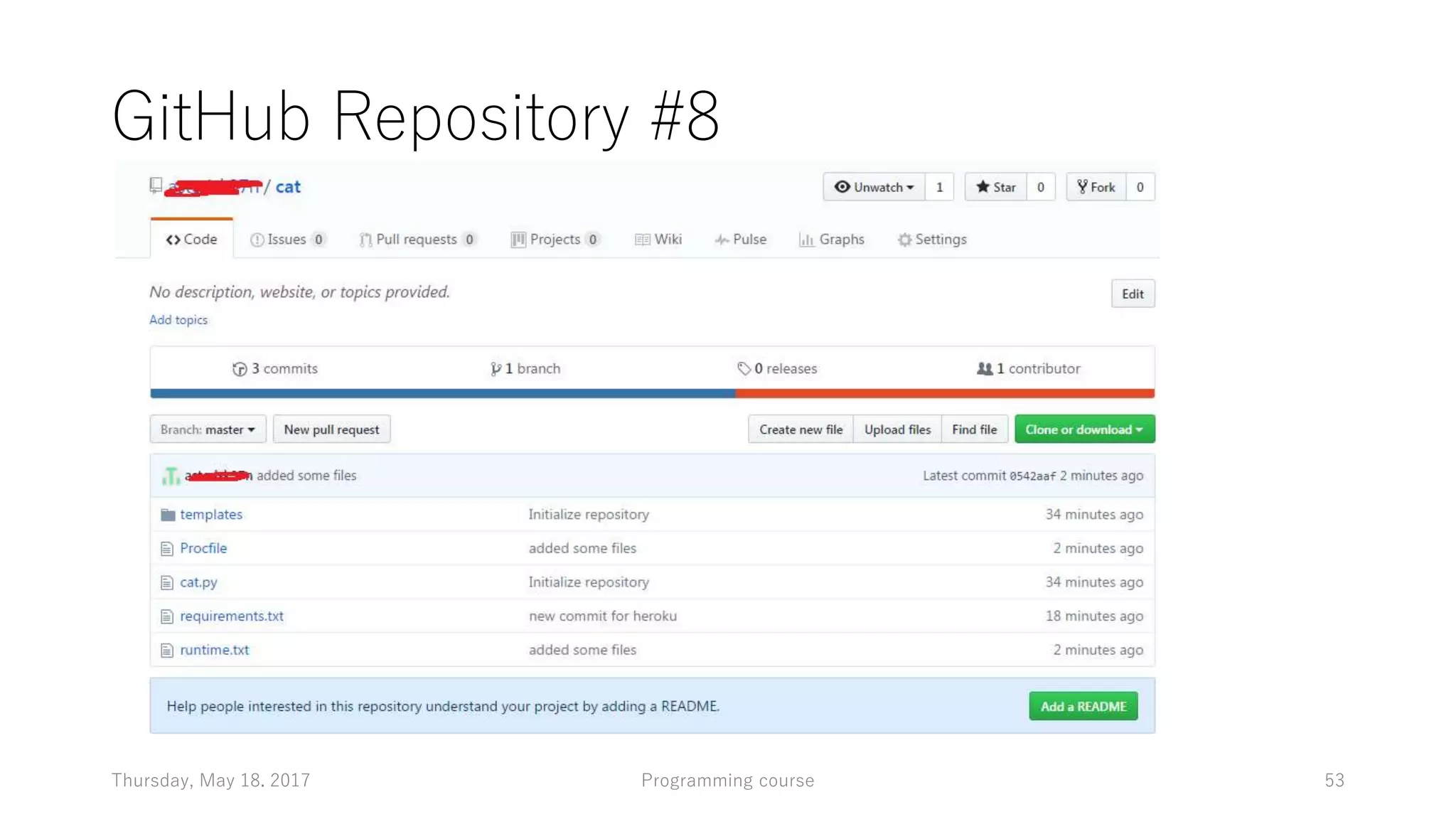Click the Edit description button
The width and height of the screenshot is (1456, 819).
click(x=1133, y=294)
